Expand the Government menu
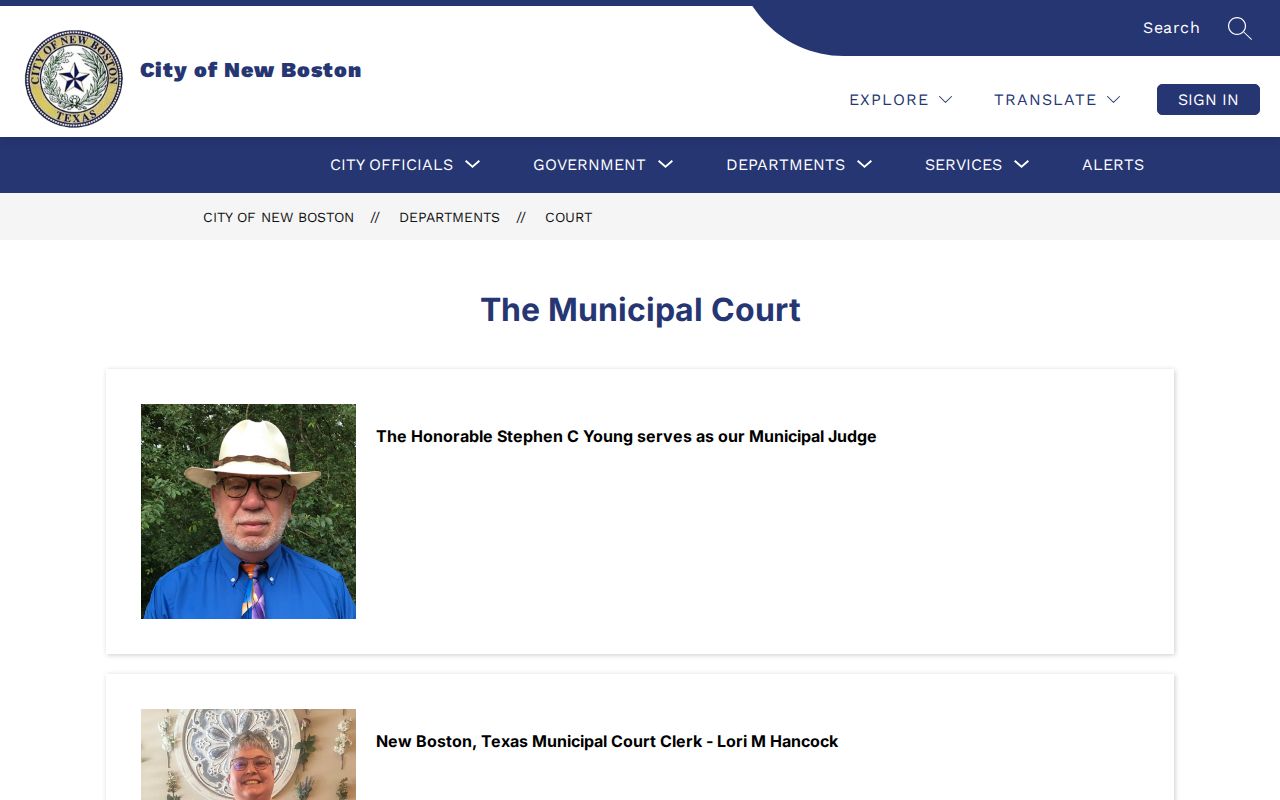Viewport: 1280px width, 800px height. [603, 165]
